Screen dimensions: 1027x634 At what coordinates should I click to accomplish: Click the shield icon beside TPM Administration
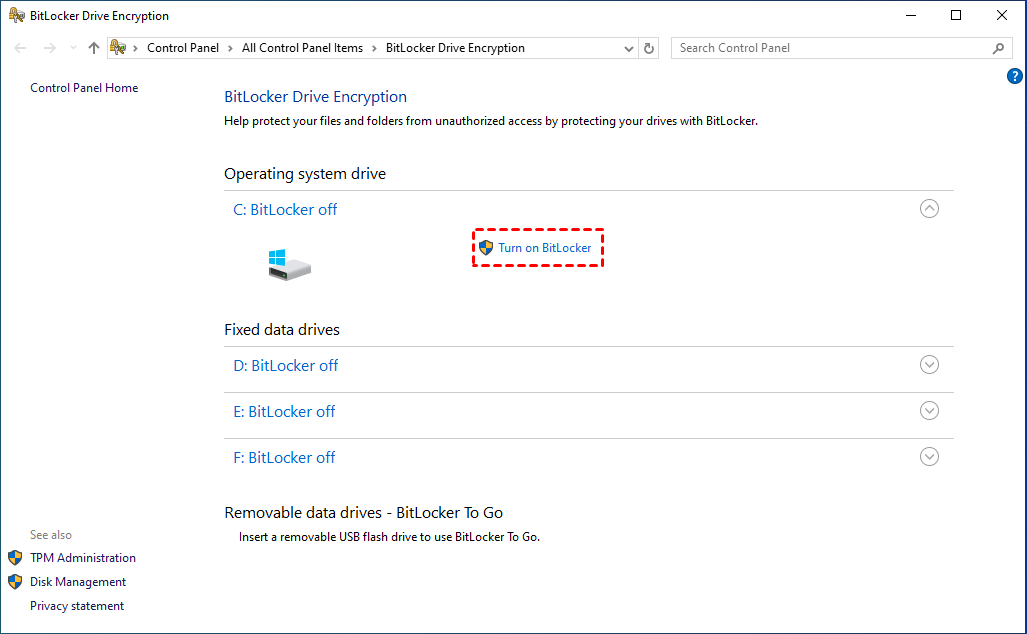pyautogui.click(x=15, y=557)
